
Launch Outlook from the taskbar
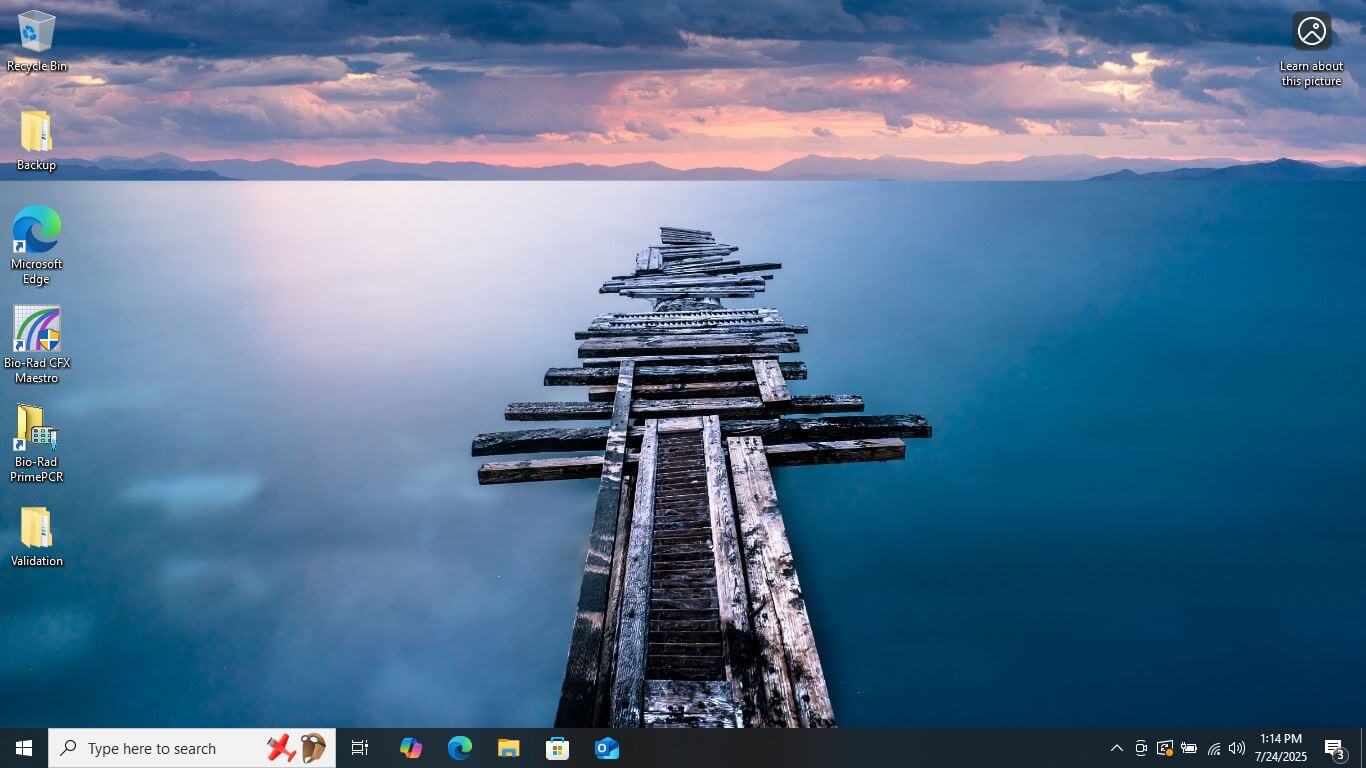click(x=607, y=748)
